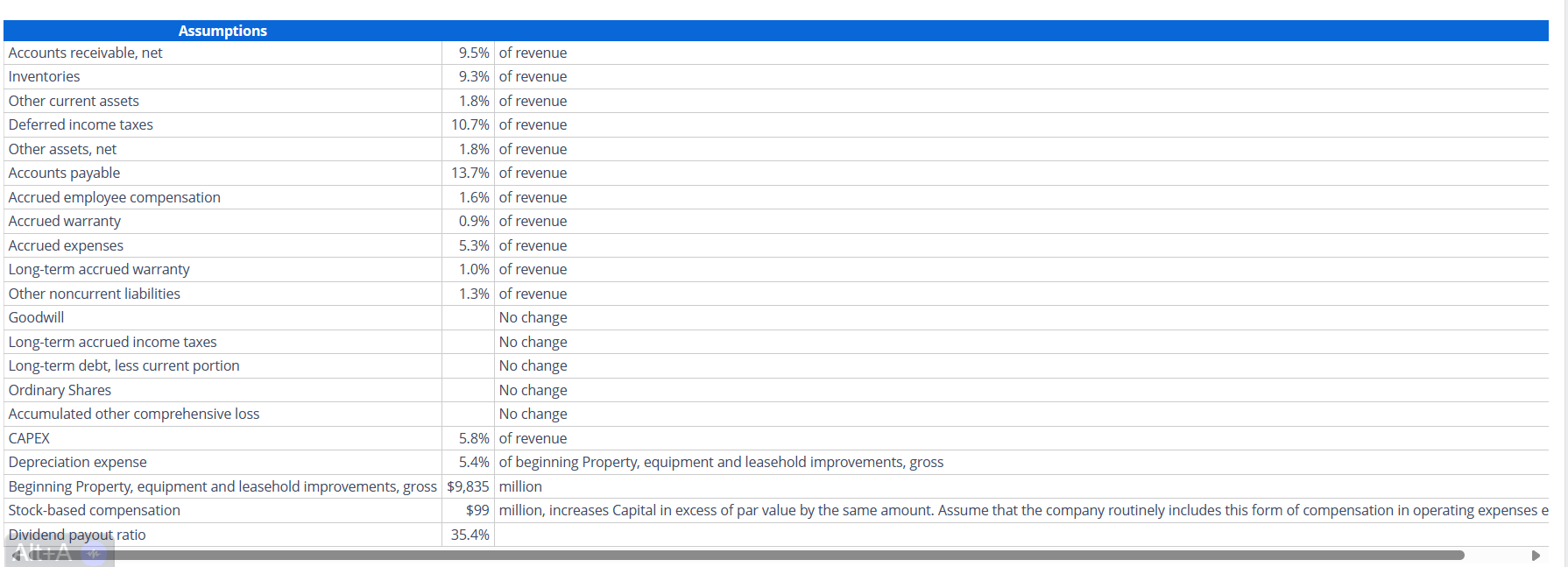This screenshot has height=567, width=1568.
Task: Select the 'Accounts payable' cell
Action: tap(222, 173)
